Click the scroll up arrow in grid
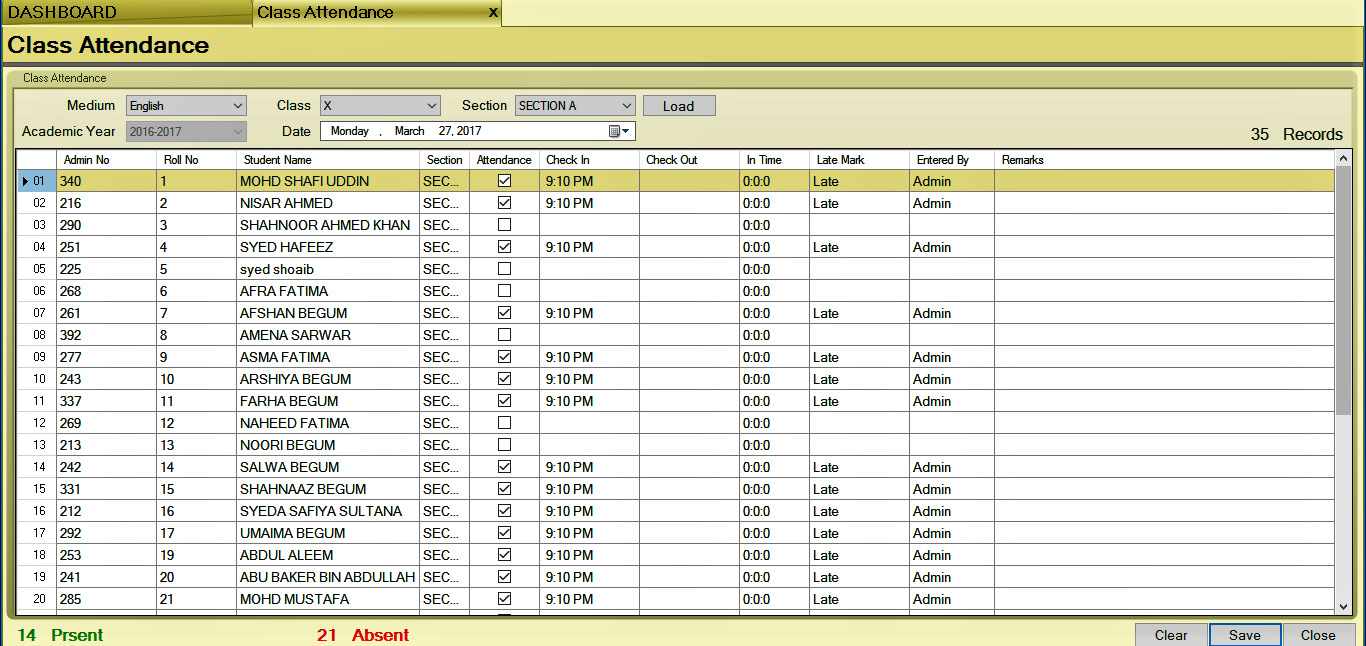1366x646 pixels. (x=1343, y=159)
